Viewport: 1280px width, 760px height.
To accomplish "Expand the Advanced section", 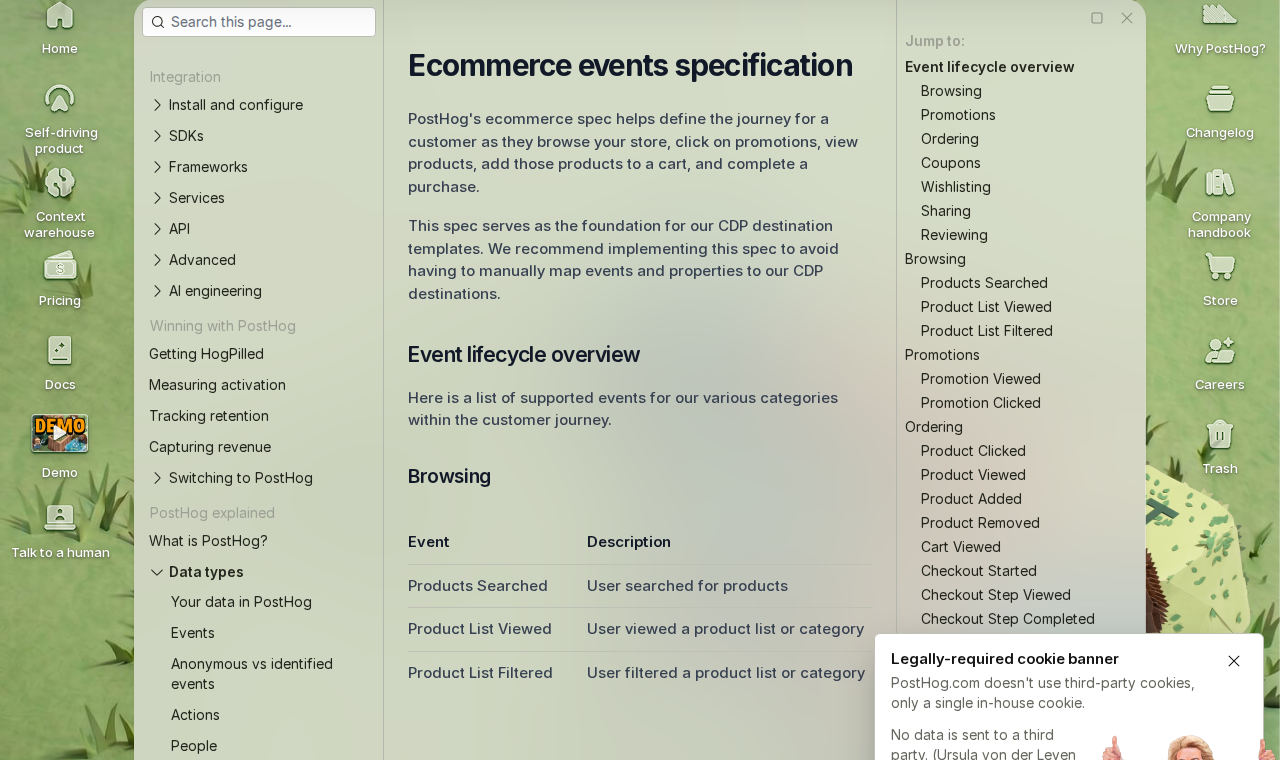I will pos(259,260).
